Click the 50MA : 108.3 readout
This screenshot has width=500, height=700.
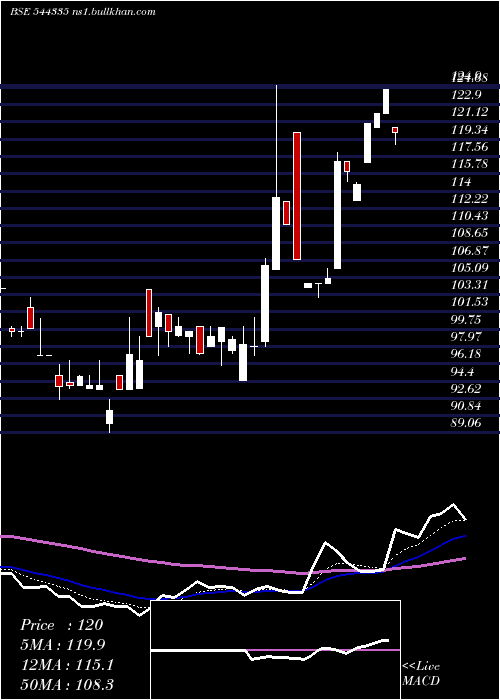pyautogui.click(x=67, y=684)
